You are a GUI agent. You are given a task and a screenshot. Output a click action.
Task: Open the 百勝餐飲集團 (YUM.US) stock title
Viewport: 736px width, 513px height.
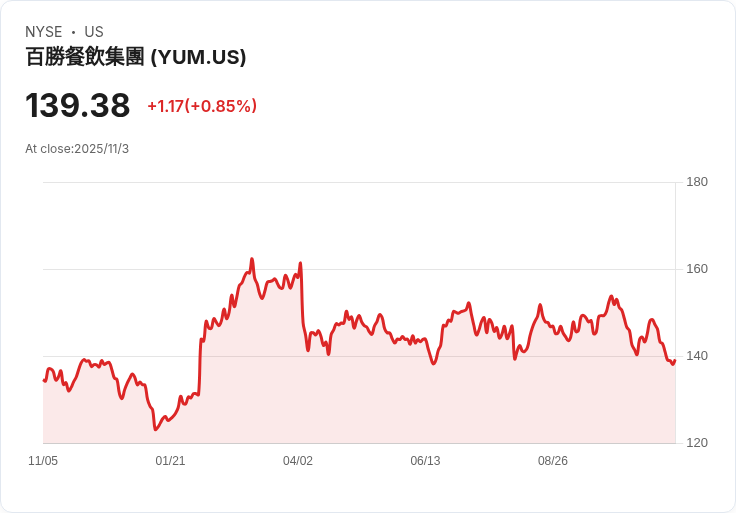pos(136,57)
